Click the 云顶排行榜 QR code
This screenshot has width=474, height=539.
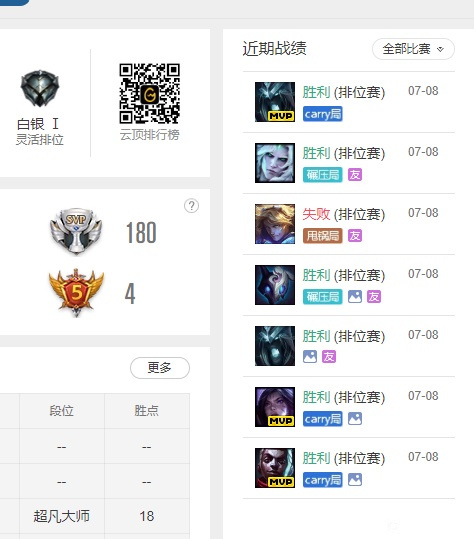click(150, 94)
